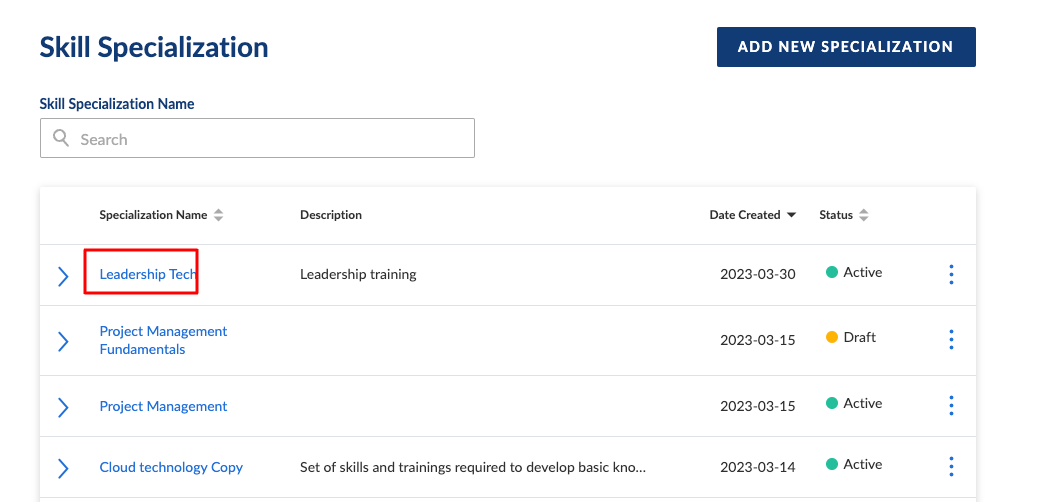
Task: Open kebab menu for Project Management Fundamentals
Action: [x=951, y=339]
